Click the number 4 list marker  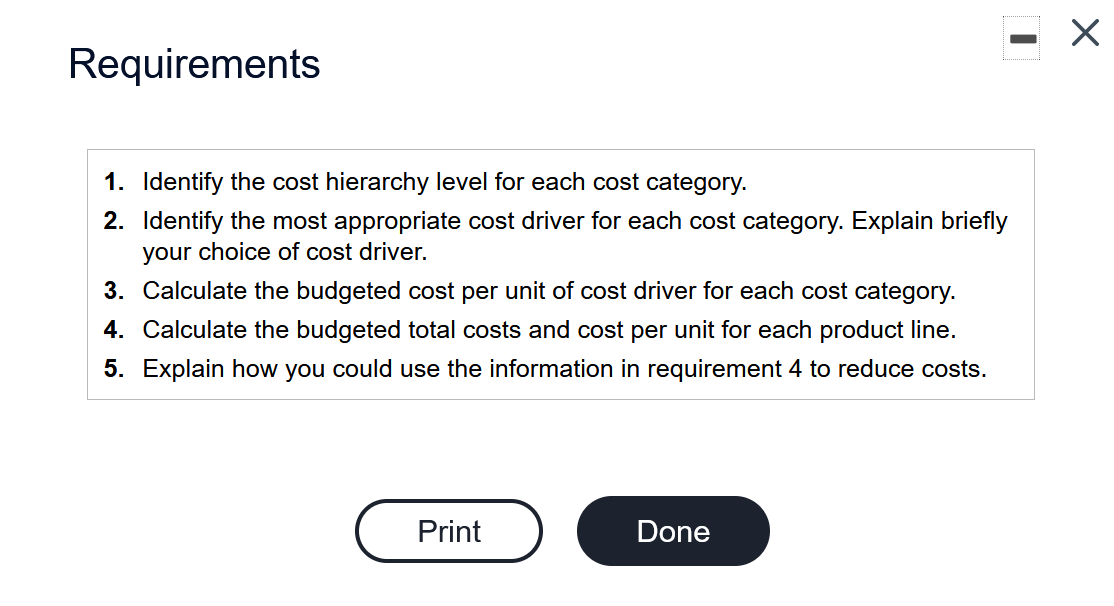pos(112,330)
